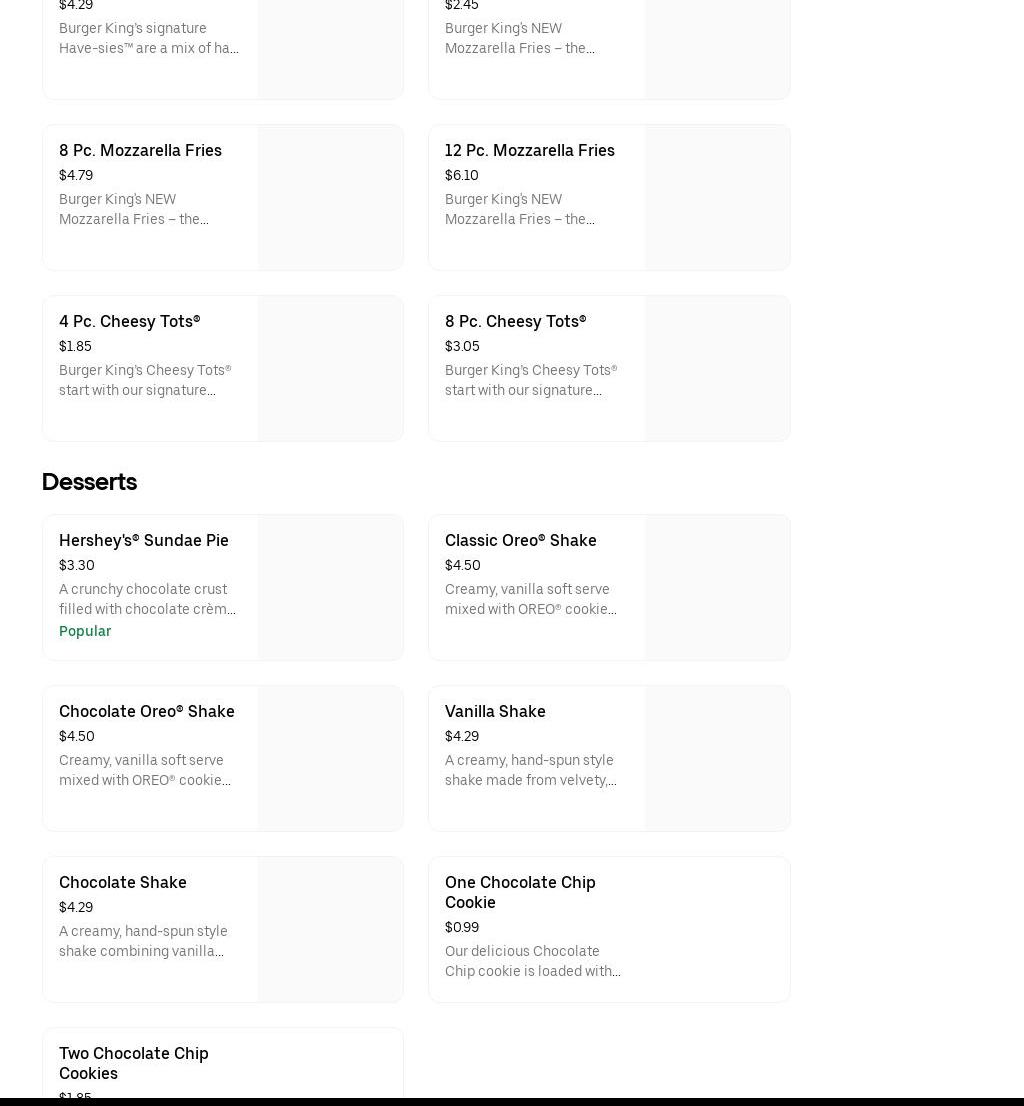Viewport: 1024px width, 1106px height.
Task: Click the $3.30 price of Sundae Pie
Action: (x=77, y=565)
